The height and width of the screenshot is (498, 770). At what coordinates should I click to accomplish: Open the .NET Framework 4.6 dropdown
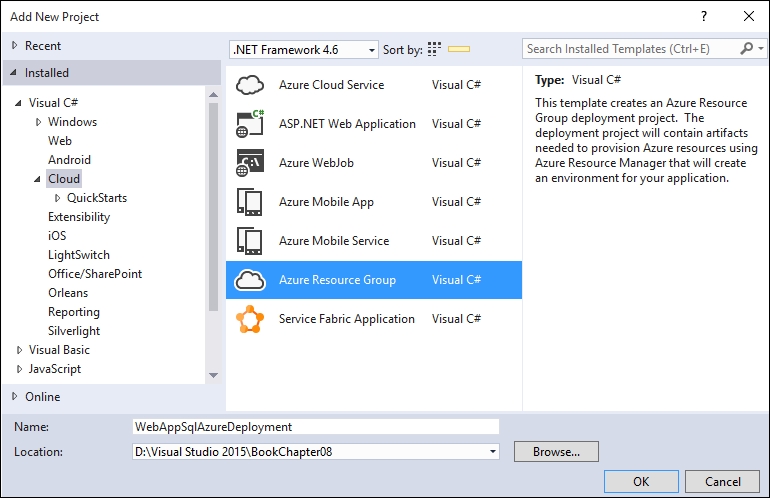coord(303,50)
